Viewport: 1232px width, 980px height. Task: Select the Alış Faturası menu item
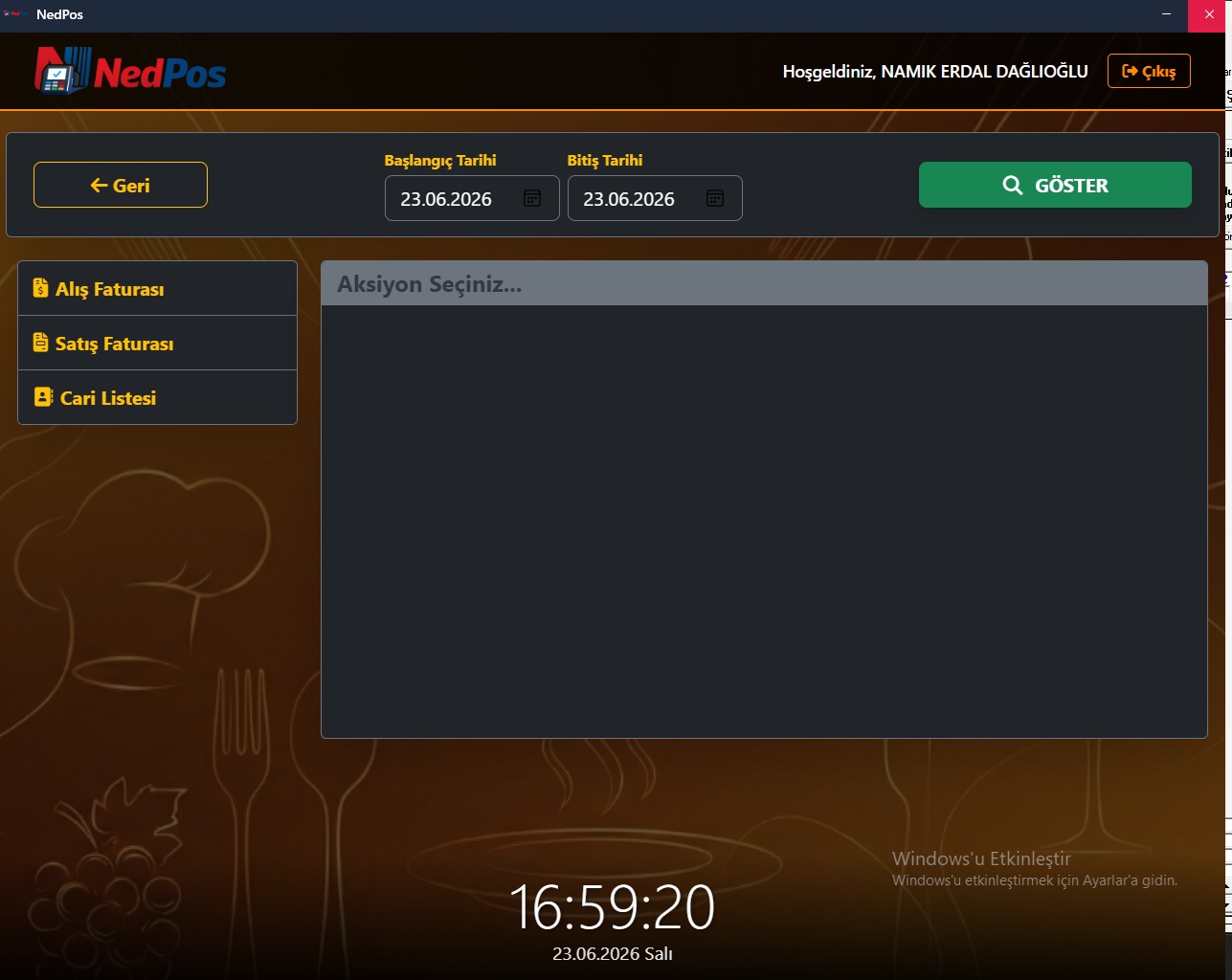coord(157,288)
